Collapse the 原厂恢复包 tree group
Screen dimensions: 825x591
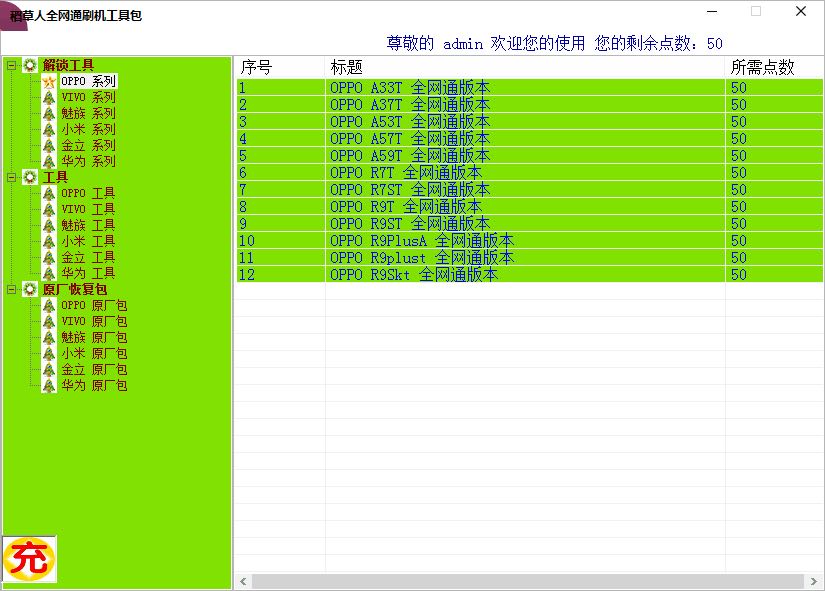[x=11, y=289]
